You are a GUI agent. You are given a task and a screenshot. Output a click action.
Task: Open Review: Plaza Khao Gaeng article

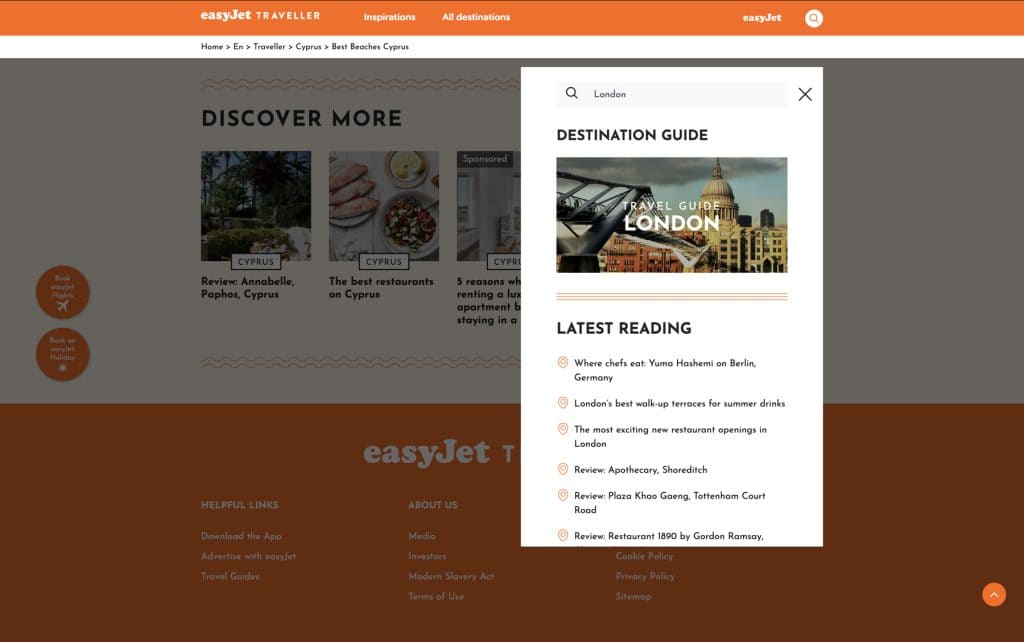pos(669,502)
